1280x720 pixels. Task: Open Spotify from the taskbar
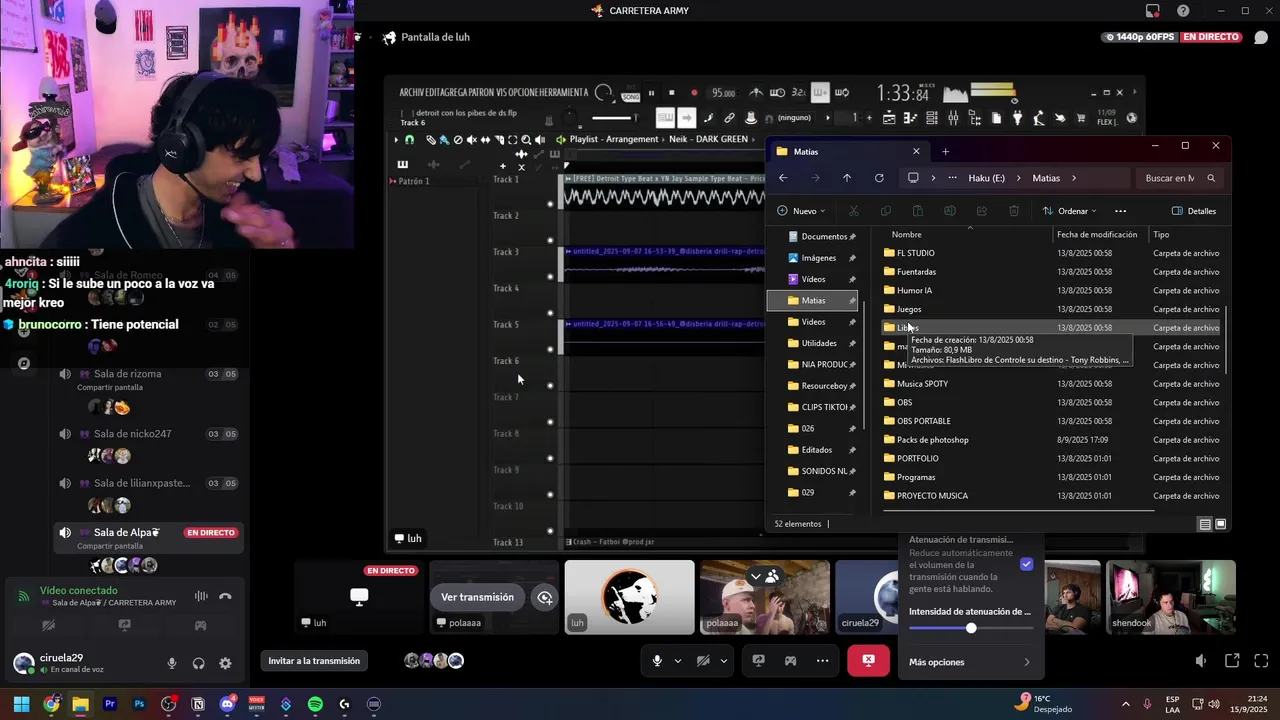(315, 704)
